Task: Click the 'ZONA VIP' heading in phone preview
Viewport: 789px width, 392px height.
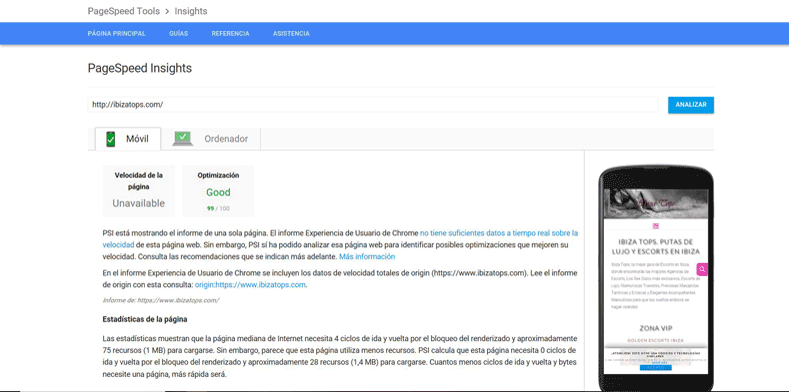Action: [656, 329]
